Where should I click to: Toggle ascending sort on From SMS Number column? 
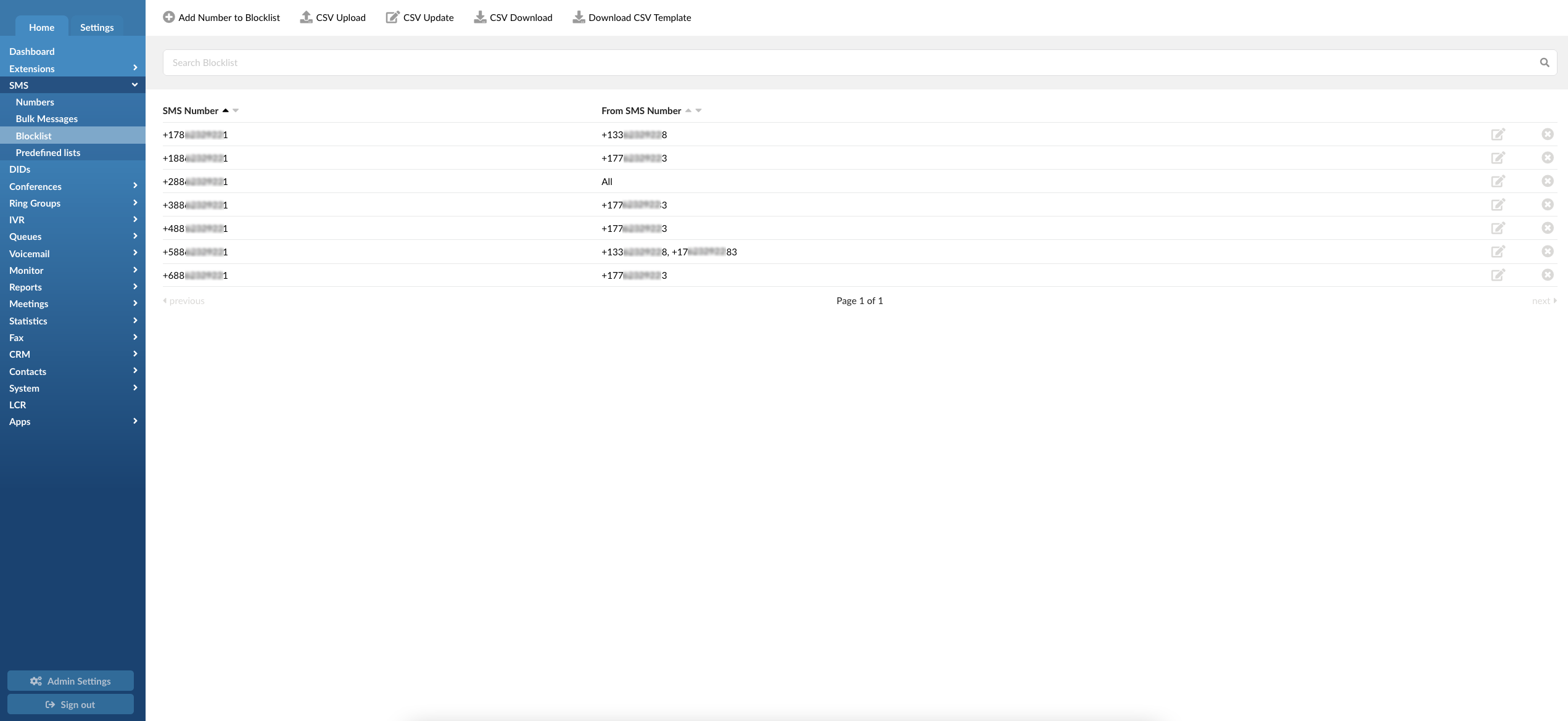point(689,110)
